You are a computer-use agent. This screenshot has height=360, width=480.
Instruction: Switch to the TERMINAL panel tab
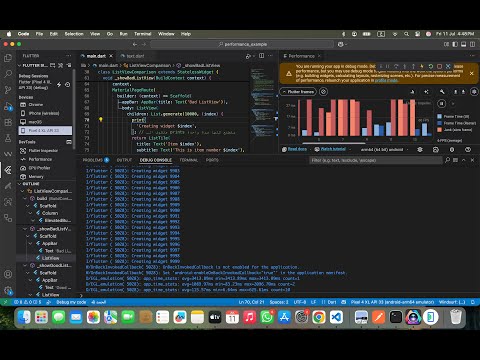[x=189, y=160]
